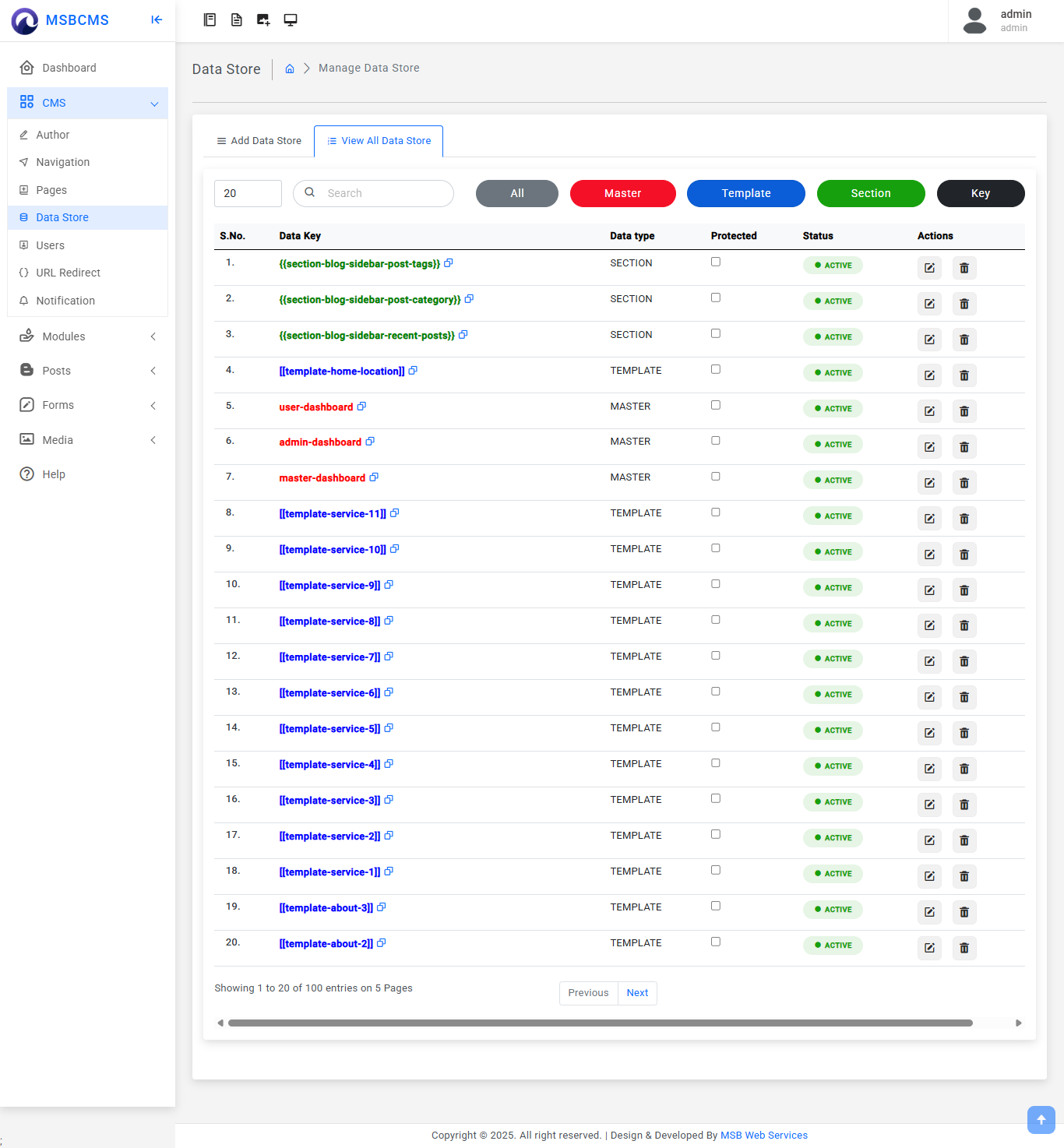Click the add image icon in top toolbar
This screenshot has width=1064, height=1148.
[263, 20]
